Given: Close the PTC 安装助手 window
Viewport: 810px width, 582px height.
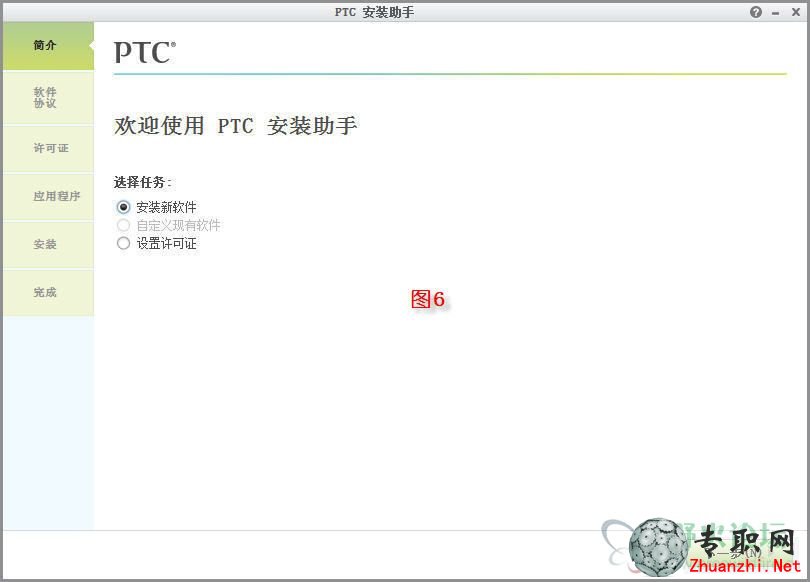Looking at the screenshot, I should [x=796, y=12].
